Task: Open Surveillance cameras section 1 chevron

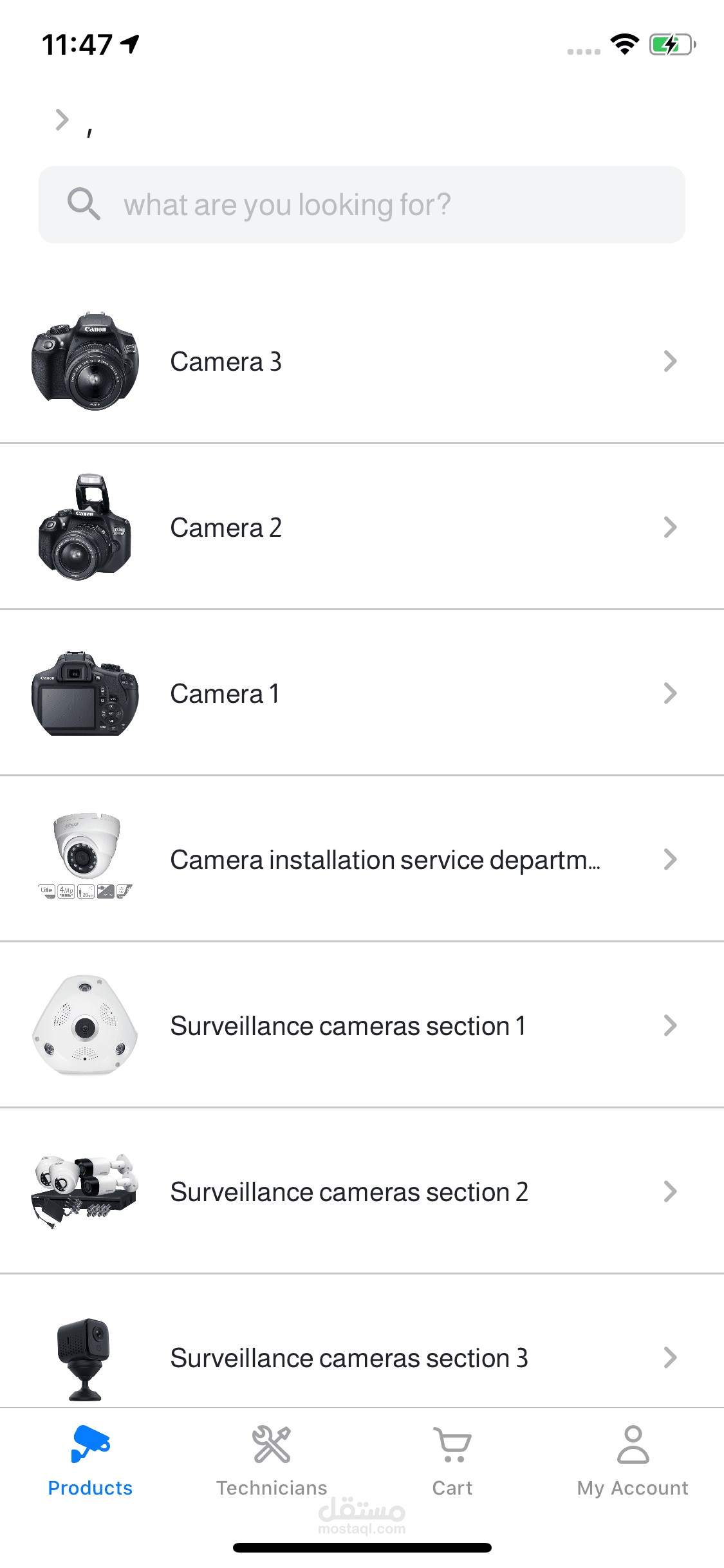Action: tap(670, 1025)
